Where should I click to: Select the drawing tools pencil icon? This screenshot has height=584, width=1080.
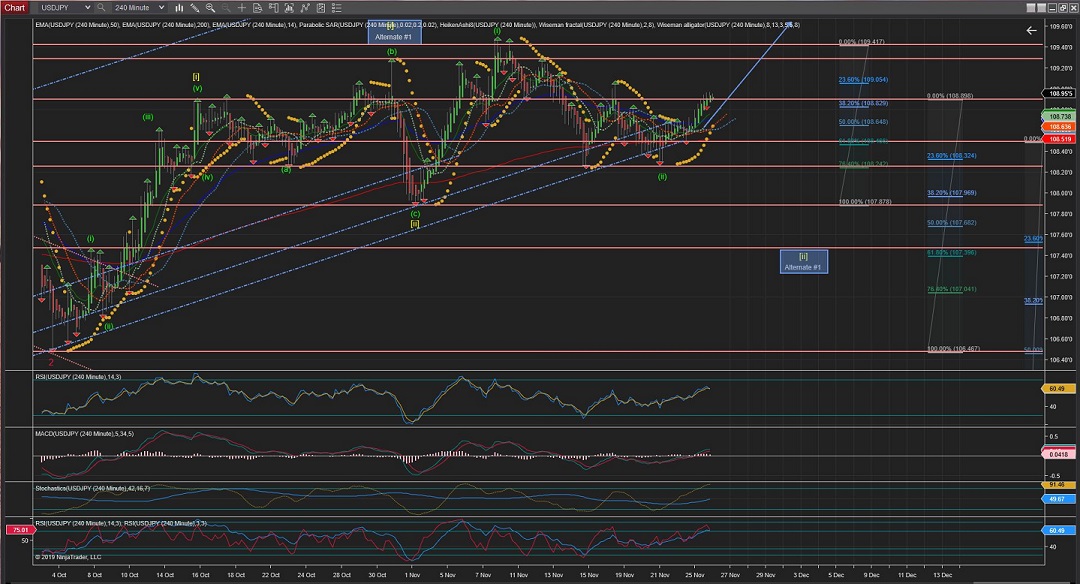click(x=194, y=7)
